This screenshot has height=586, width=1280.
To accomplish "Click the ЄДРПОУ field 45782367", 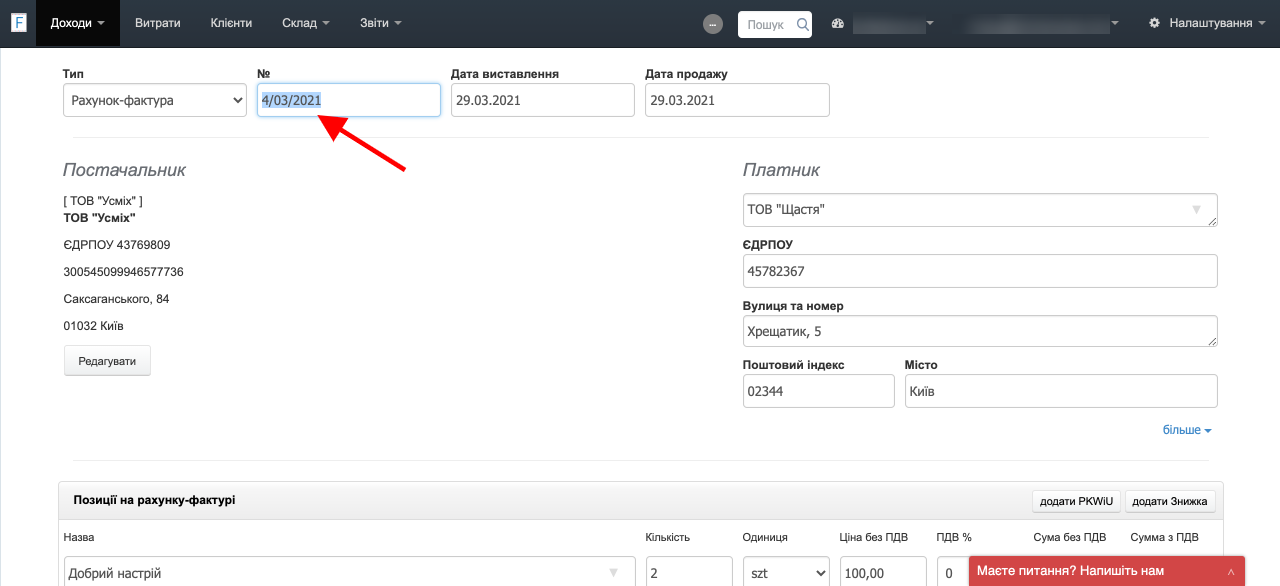I will coord(980,271).
